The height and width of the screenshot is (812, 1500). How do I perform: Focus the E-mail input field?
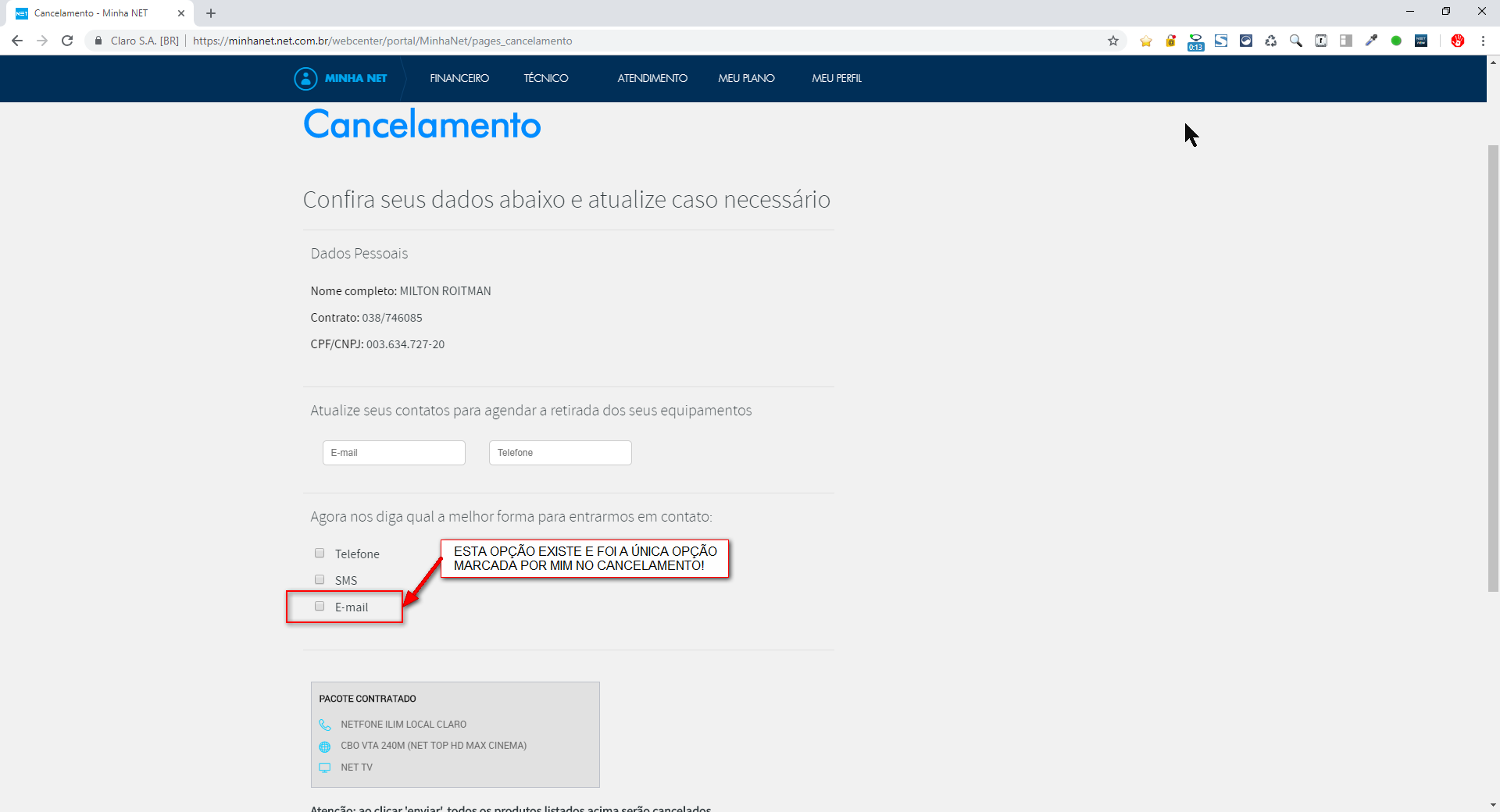click(x=394, y=453)
